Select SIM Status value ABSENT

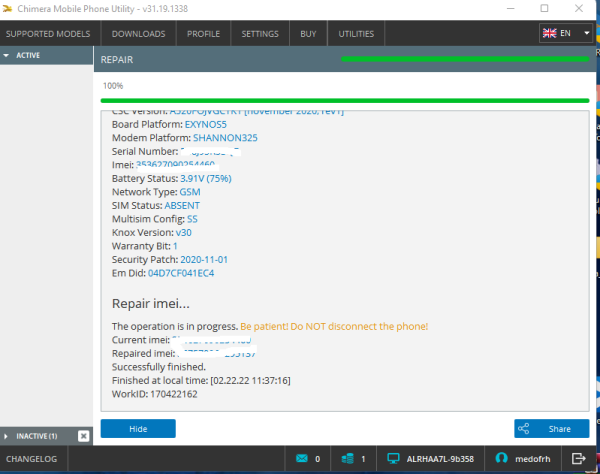tap(182, 205)
